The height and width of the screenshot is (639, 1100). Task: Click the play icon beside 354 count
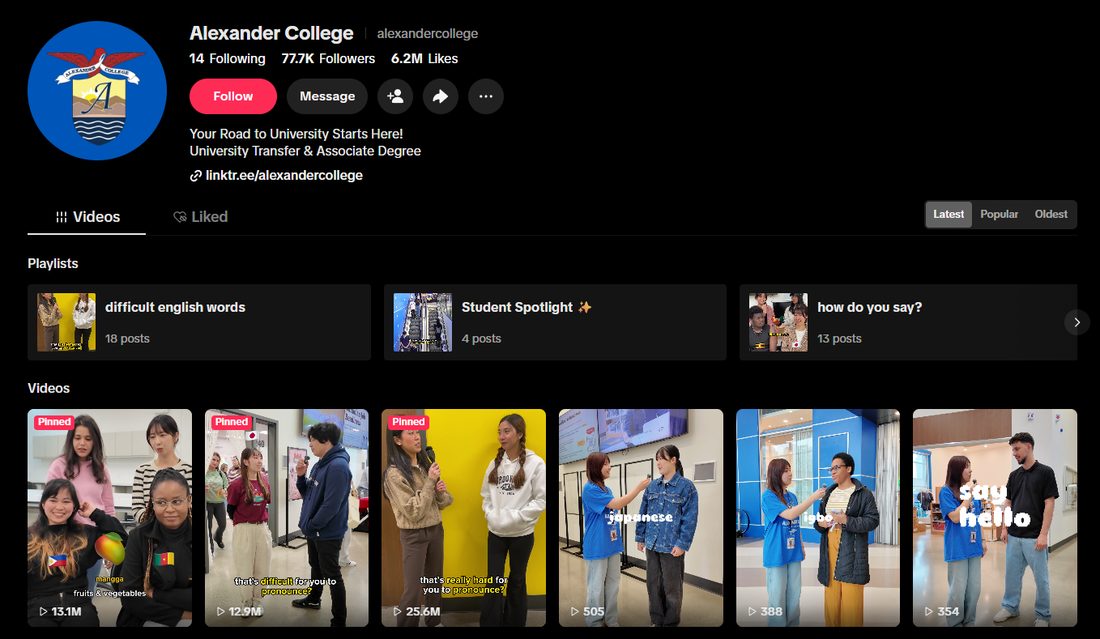928,612
